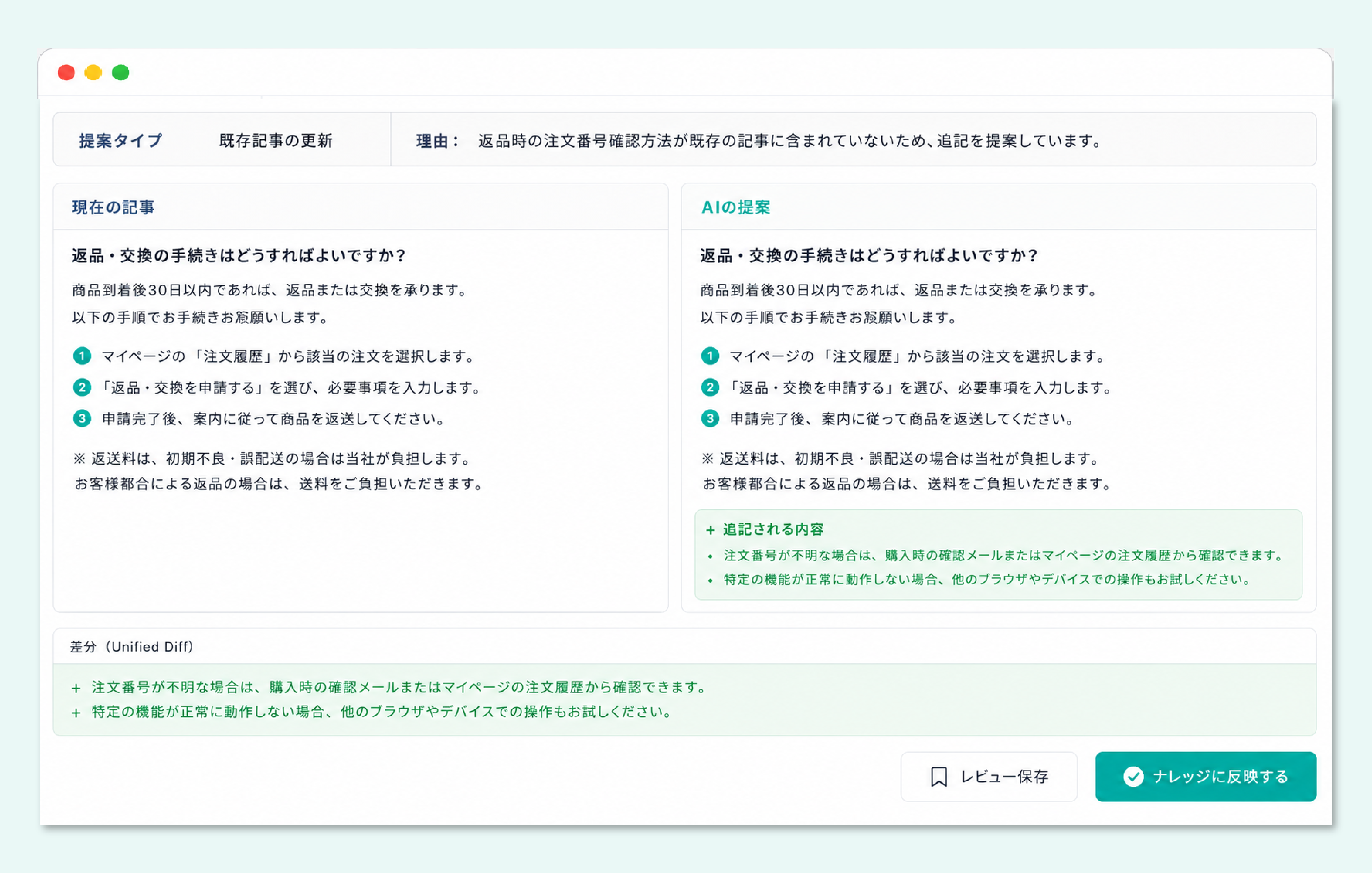1372x873 pixels.
Task: Click step 1 badge in AIの提案
Action: coord(710,356)
